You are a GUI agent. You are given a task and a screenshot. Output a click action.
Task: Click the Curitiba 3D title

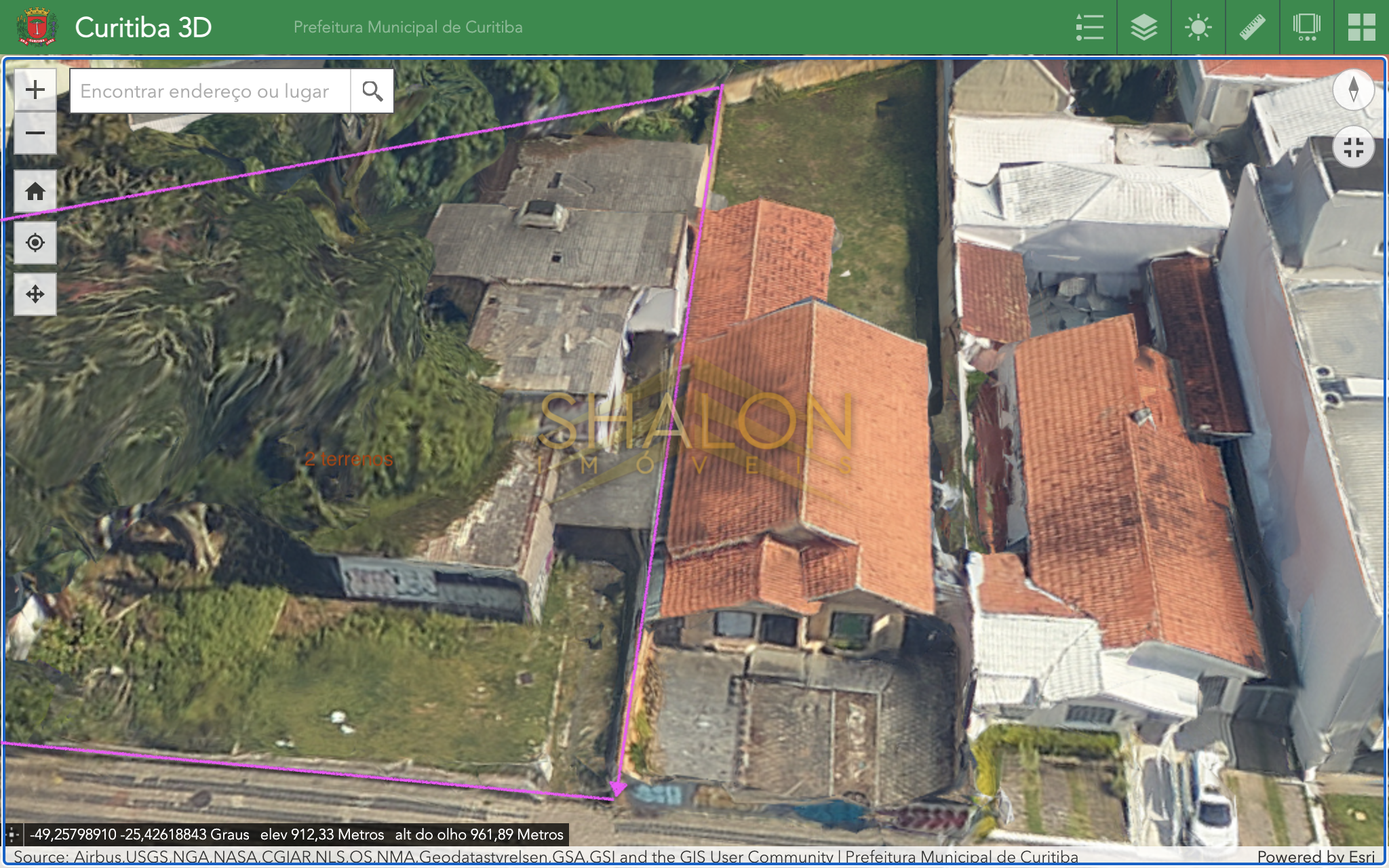143,28
